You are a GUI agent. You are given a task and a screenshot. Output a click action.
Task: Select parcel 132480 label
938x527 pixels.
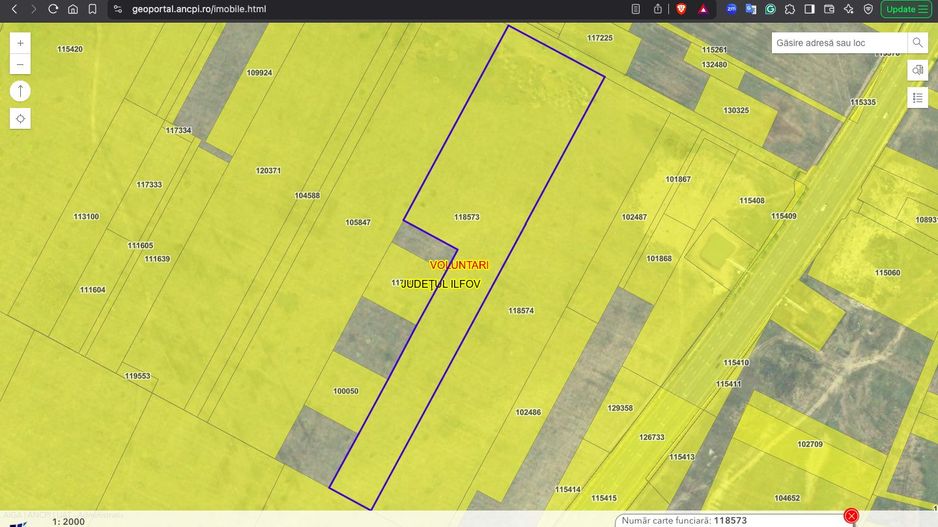pos(714,65)
